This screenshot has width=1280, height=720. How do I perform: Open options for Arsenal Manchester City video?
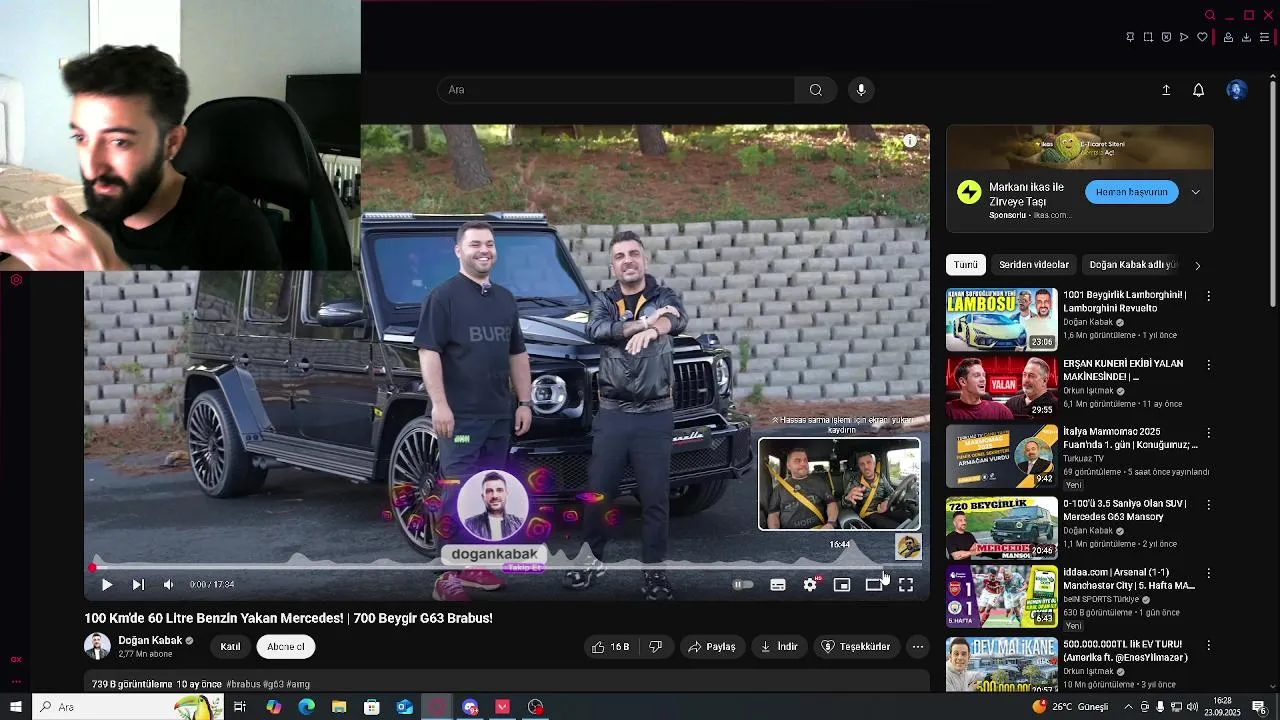click(1208, 574)
